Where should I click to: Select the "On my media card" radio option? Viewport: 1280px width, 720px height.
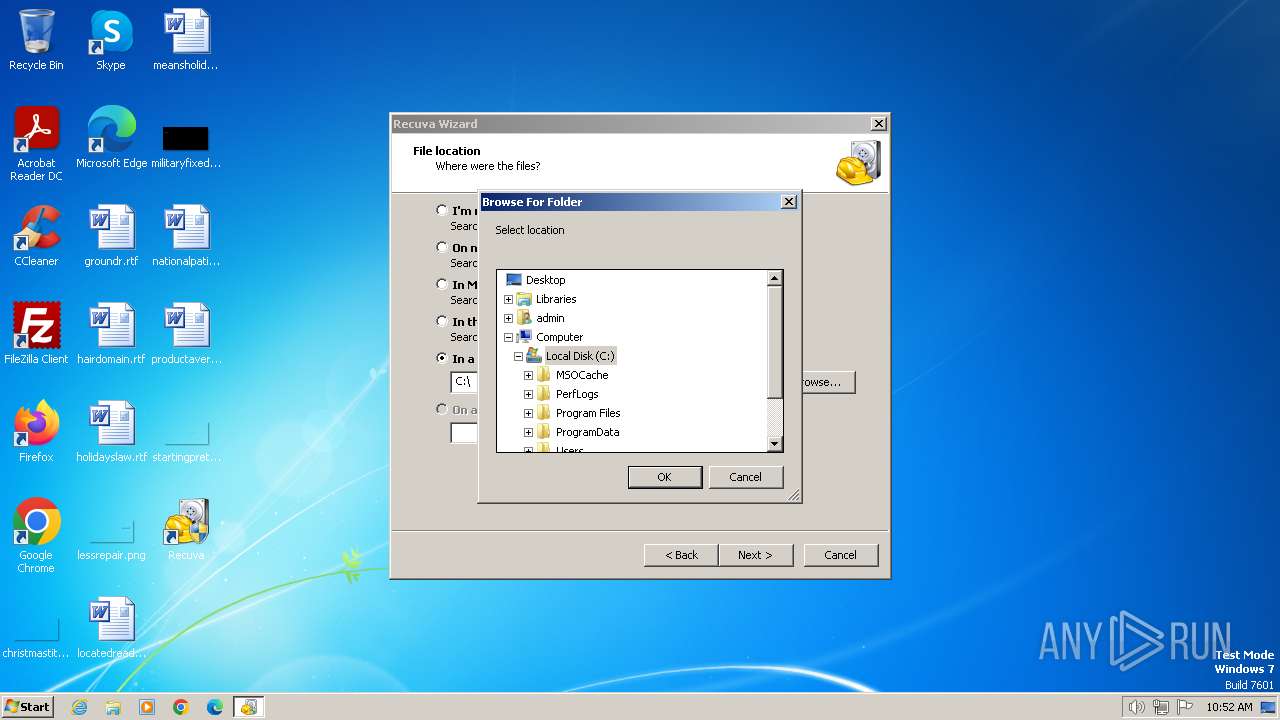pyautogui.click(x=442, y=247)
